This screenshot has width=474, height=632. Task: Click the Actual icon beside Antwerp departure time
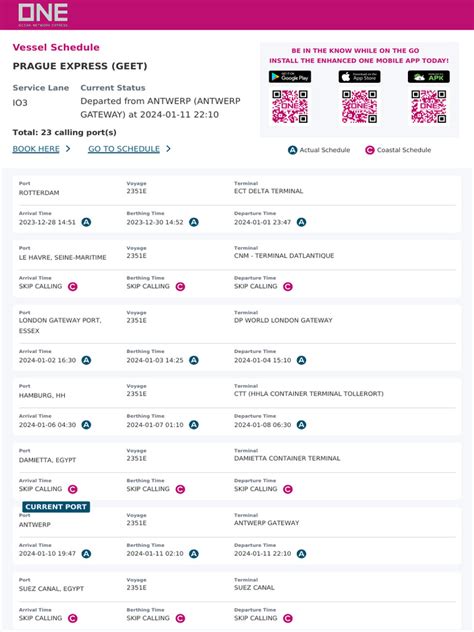click(301, 554)
